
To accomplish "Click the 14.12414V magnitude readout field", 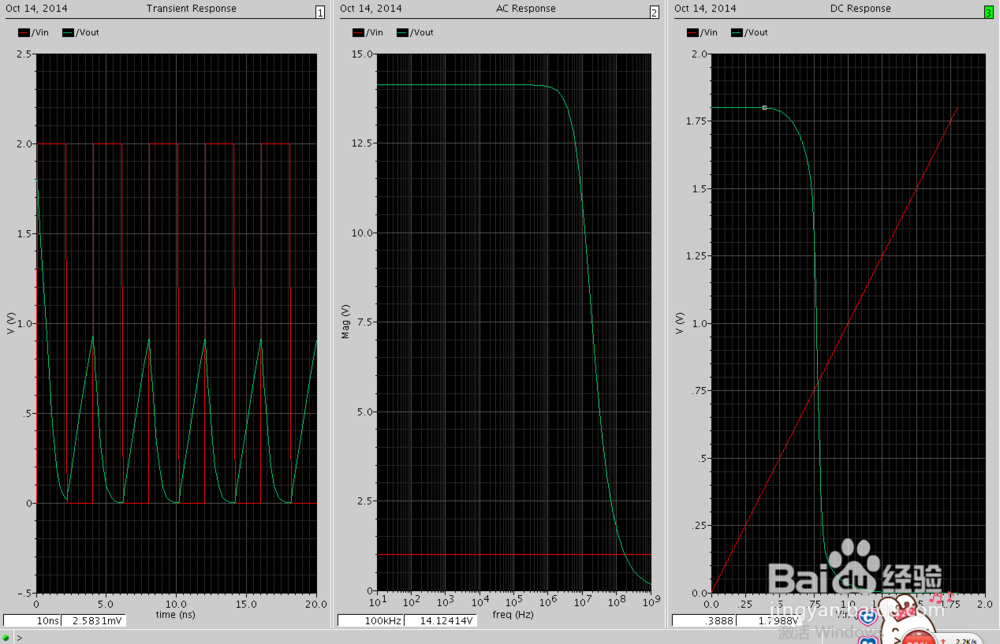I will tap(440, 620).
